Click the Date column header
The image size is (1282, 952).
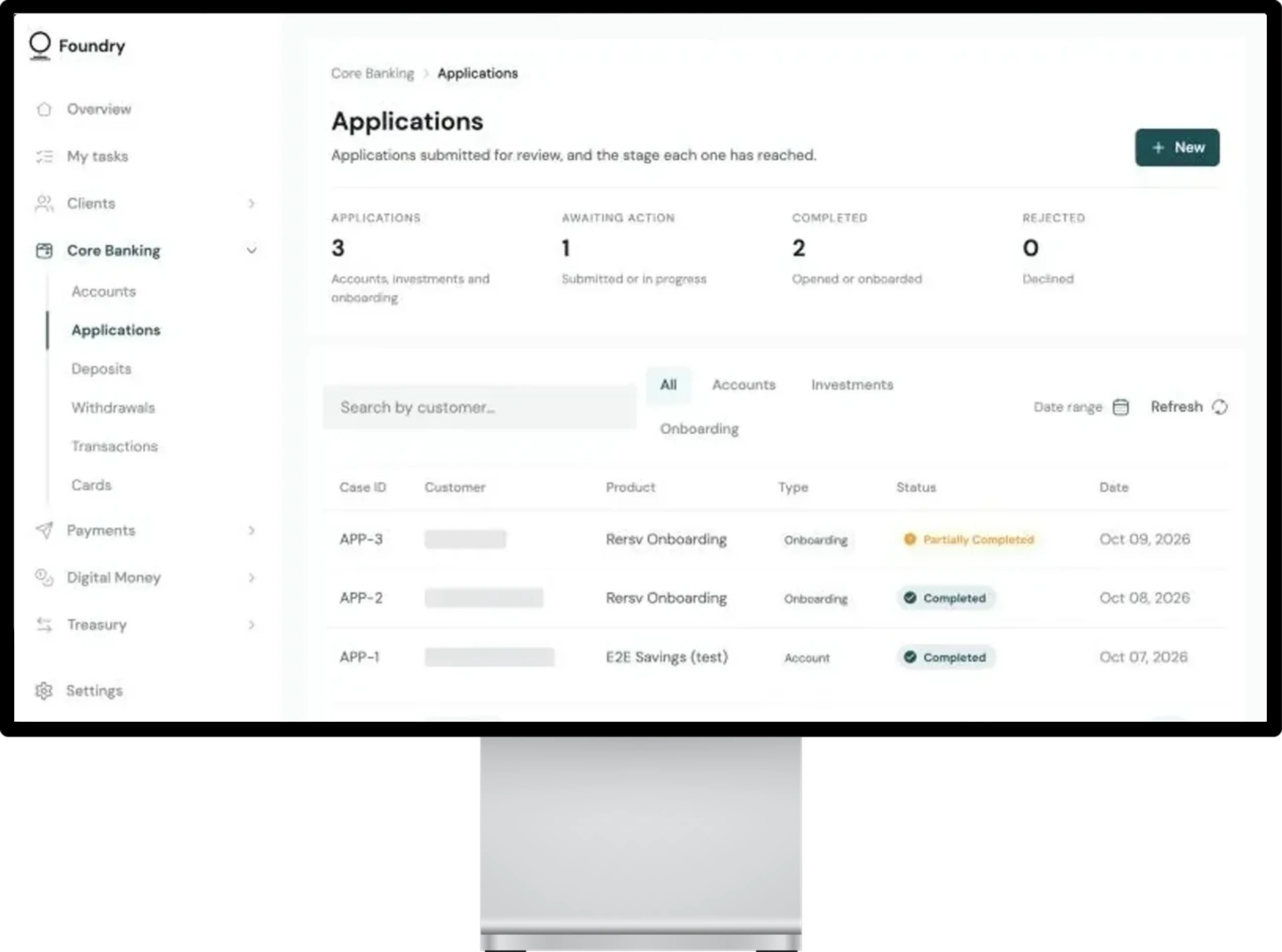click(1114, 488)
